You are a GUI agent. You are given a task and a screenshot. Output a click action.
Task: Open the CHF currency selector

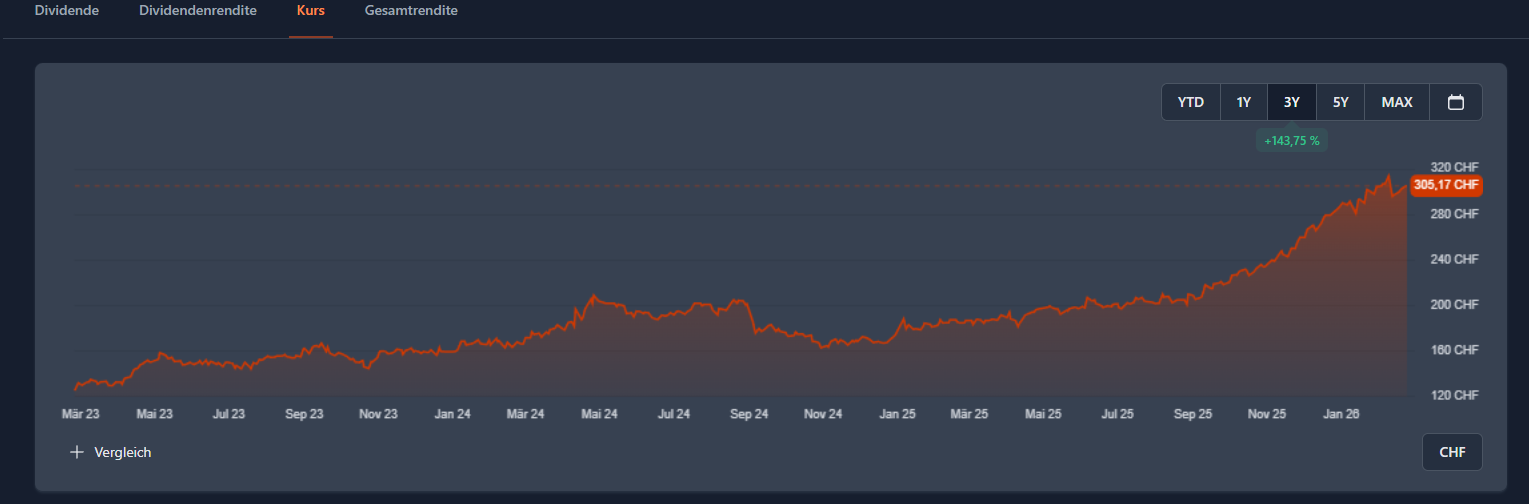[x=1452, y=452]
